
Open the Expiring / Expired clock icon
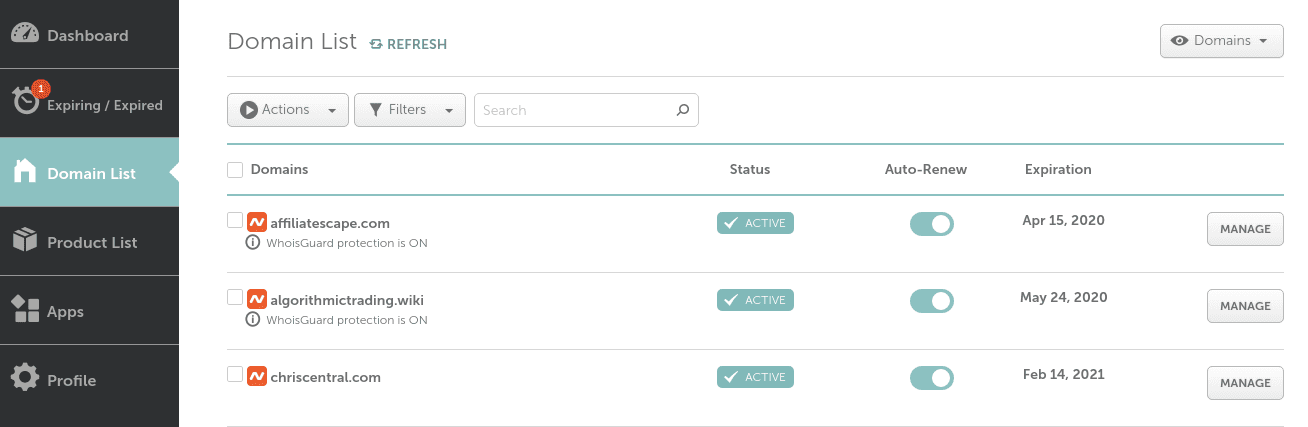(x=26, y=102)
